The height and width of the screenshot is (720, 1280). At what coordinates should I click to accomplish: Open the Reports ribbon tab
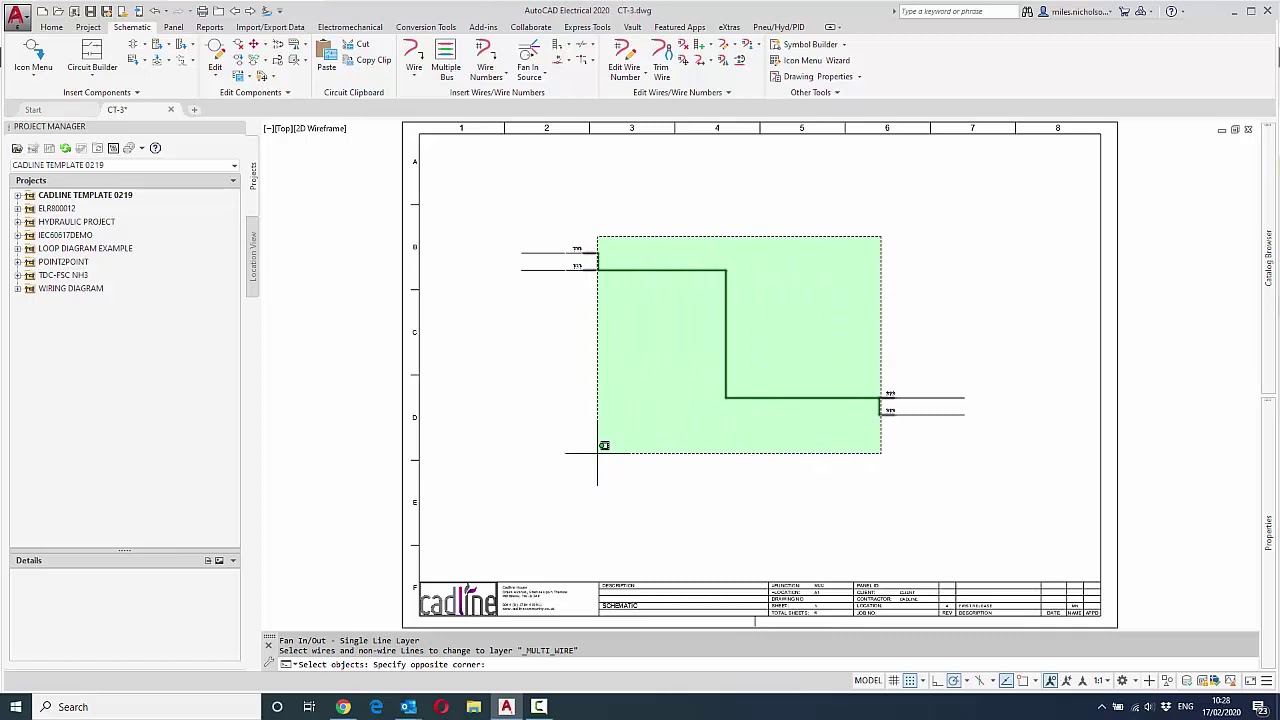pos(209,27)
